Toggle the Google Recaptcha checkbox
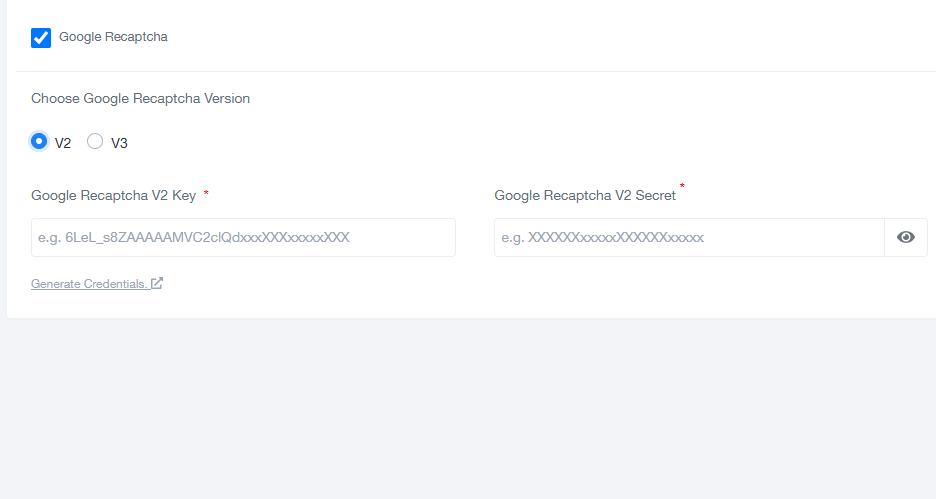936x499 pixels. coord(41,38)
